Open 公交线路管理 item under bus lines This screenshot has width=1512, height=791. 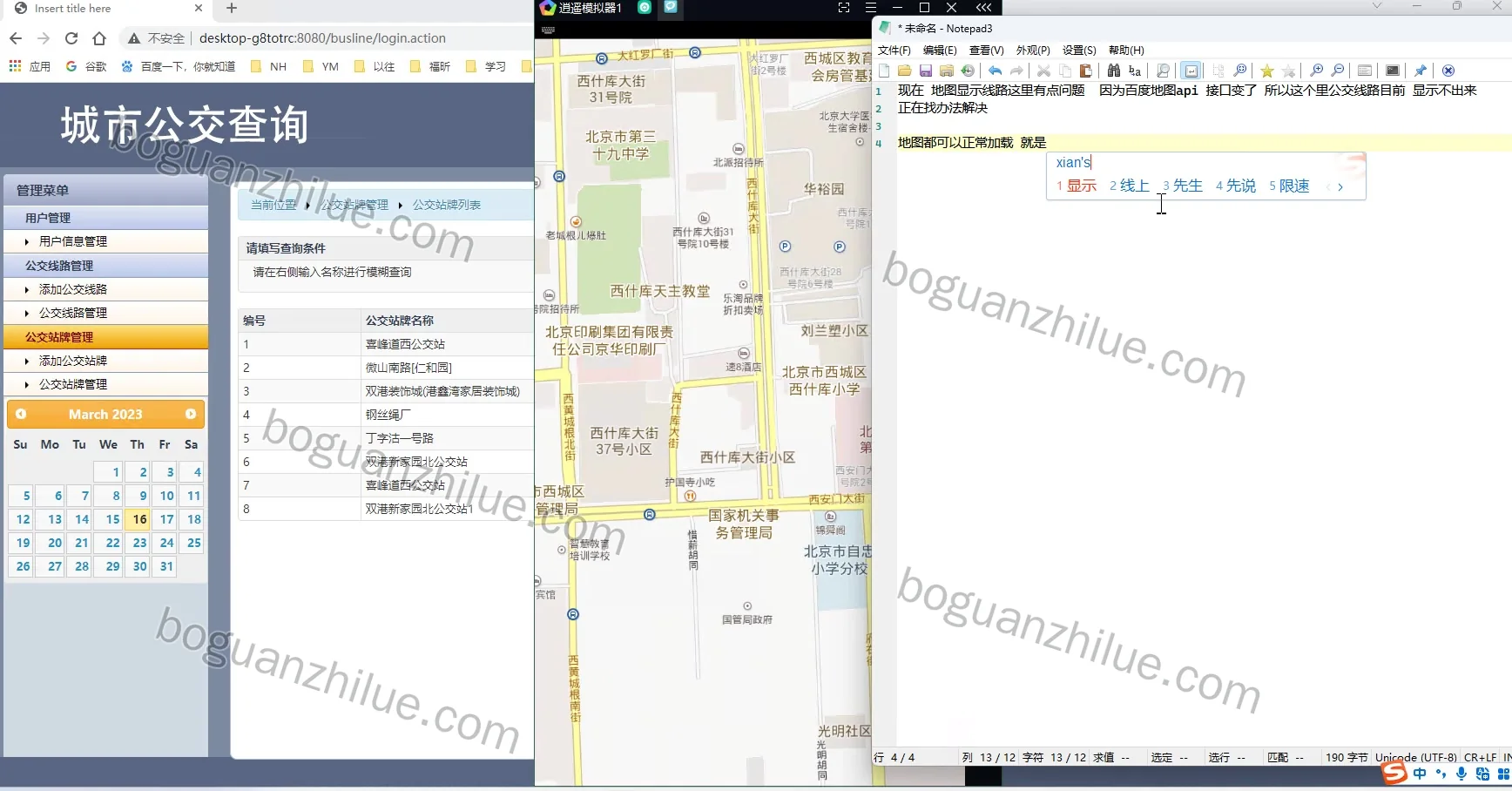click(x=73, y=313)
